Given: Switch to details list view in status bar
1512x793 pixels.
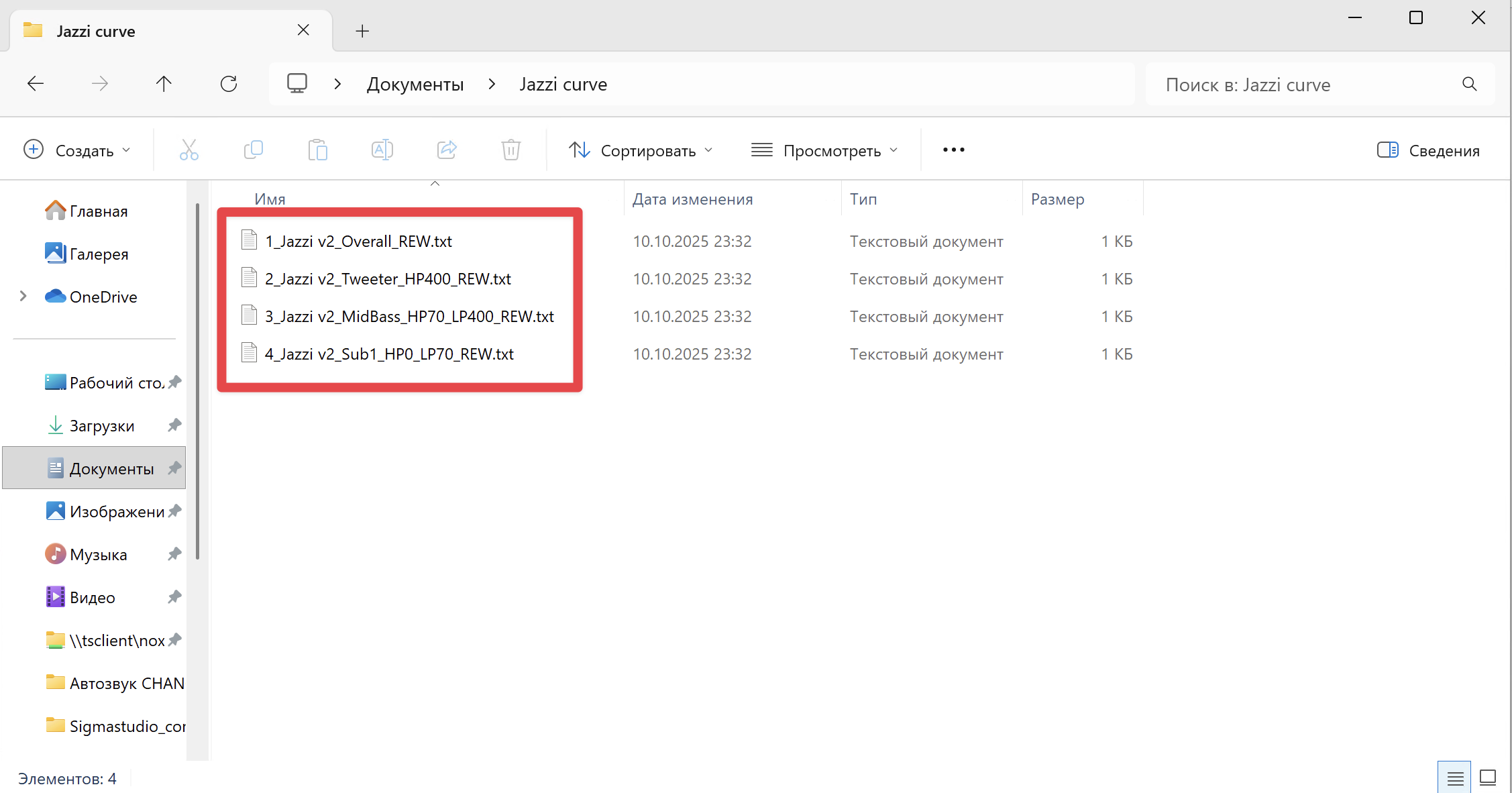Looking at the screenshot, I should pos(1455,778).
